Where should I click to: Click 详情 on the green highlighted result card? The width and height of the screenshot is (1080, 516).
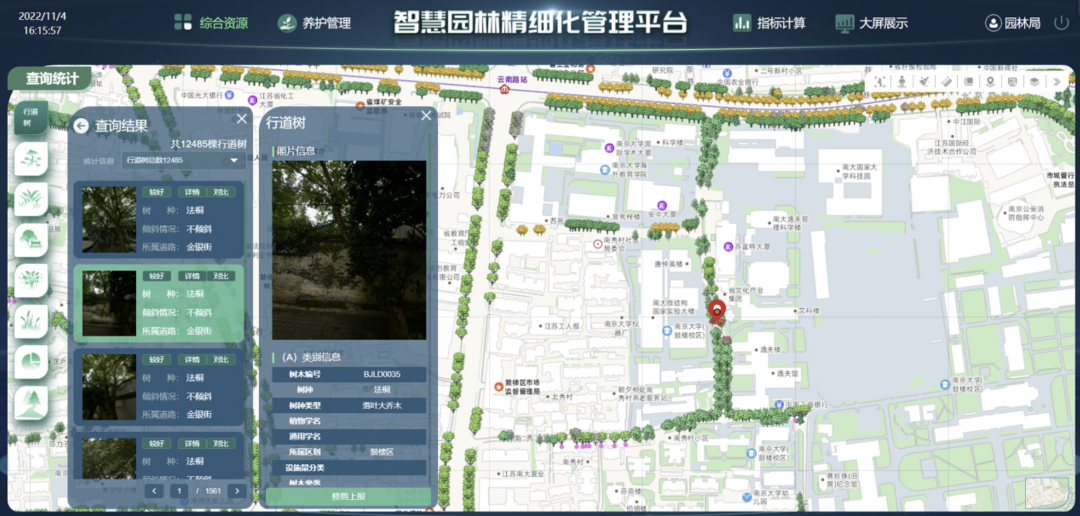point(192,276)
